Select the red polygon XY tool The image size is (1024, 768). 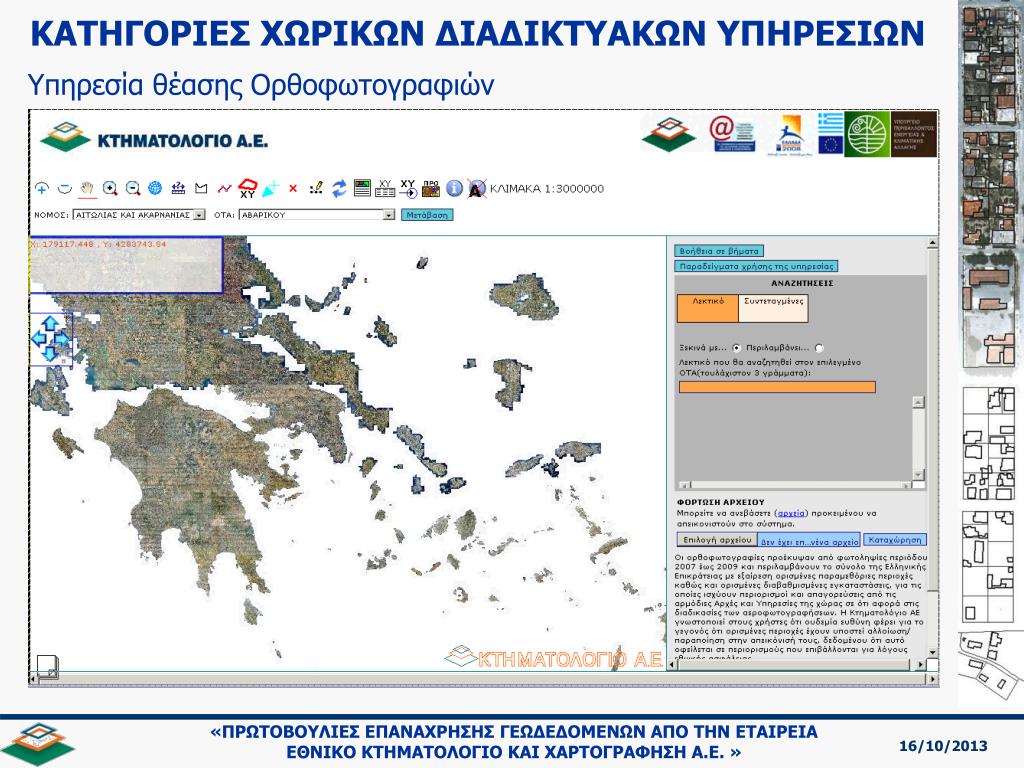point(248,189)
